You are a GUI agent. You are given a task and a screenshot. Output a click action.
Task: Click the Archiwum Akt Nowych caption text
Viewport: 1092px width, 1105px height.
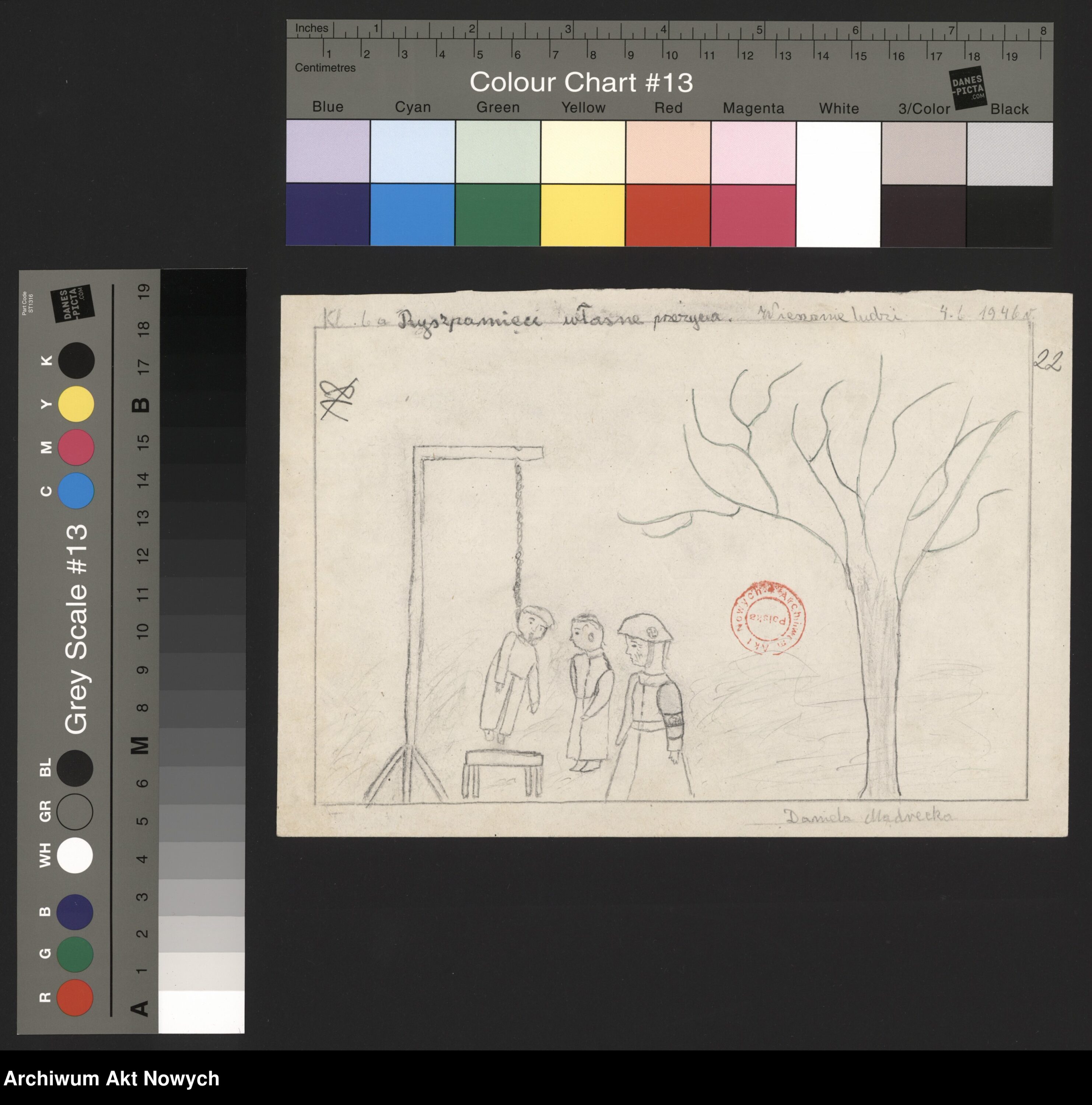click(112, 1078)
